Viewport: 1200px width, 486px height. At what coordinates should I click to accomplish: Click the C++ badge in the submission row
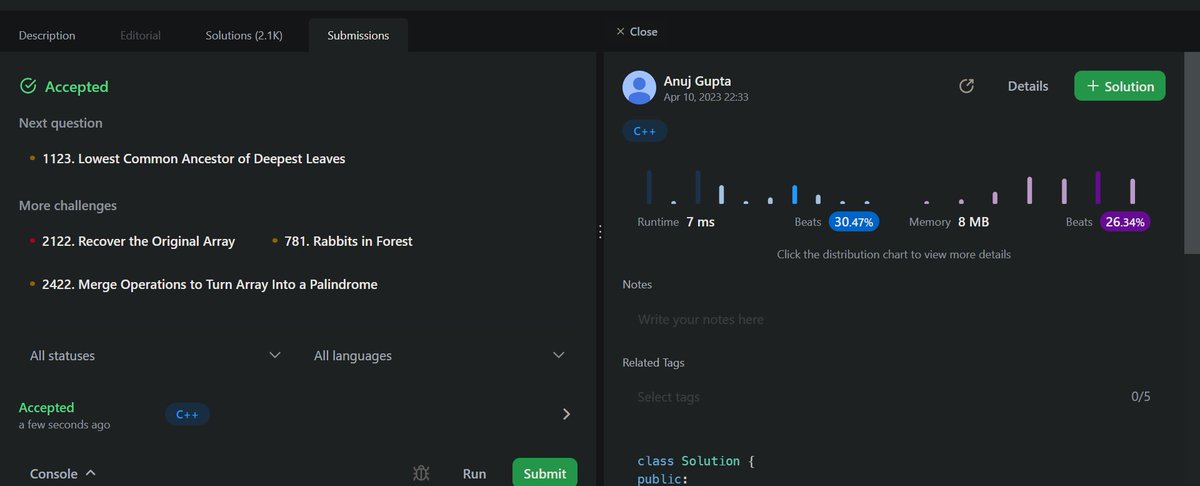tap(187, 414)
